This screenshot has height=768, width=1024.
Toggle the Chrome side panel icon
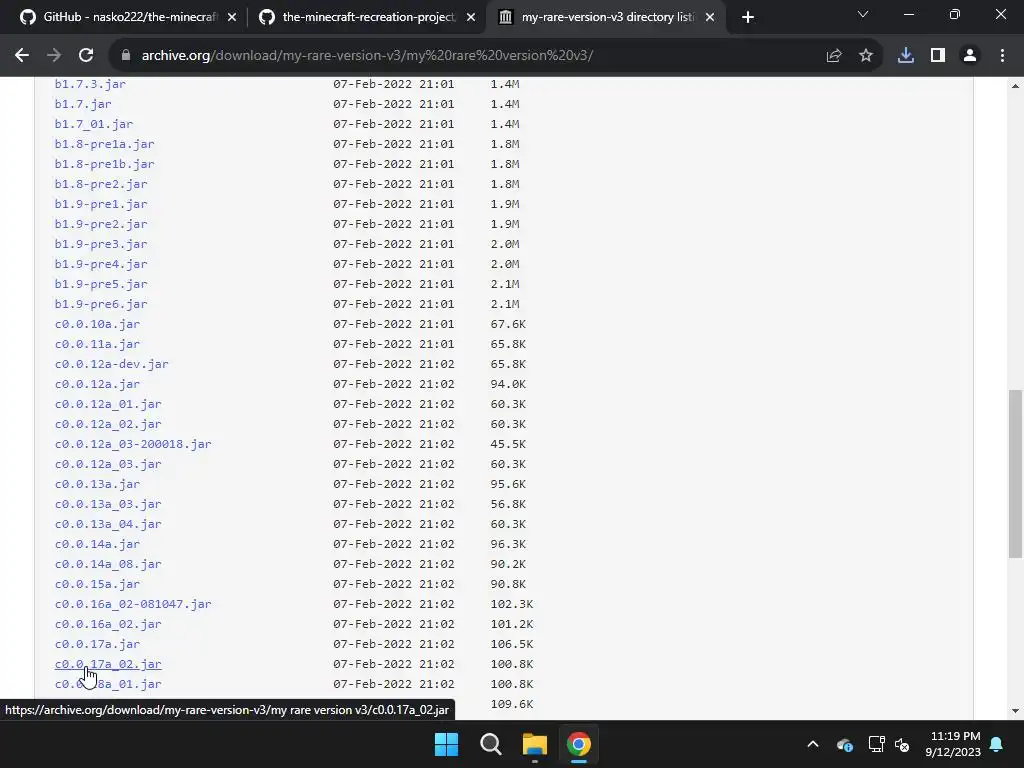pyautogui.click(x=938, y=56)
